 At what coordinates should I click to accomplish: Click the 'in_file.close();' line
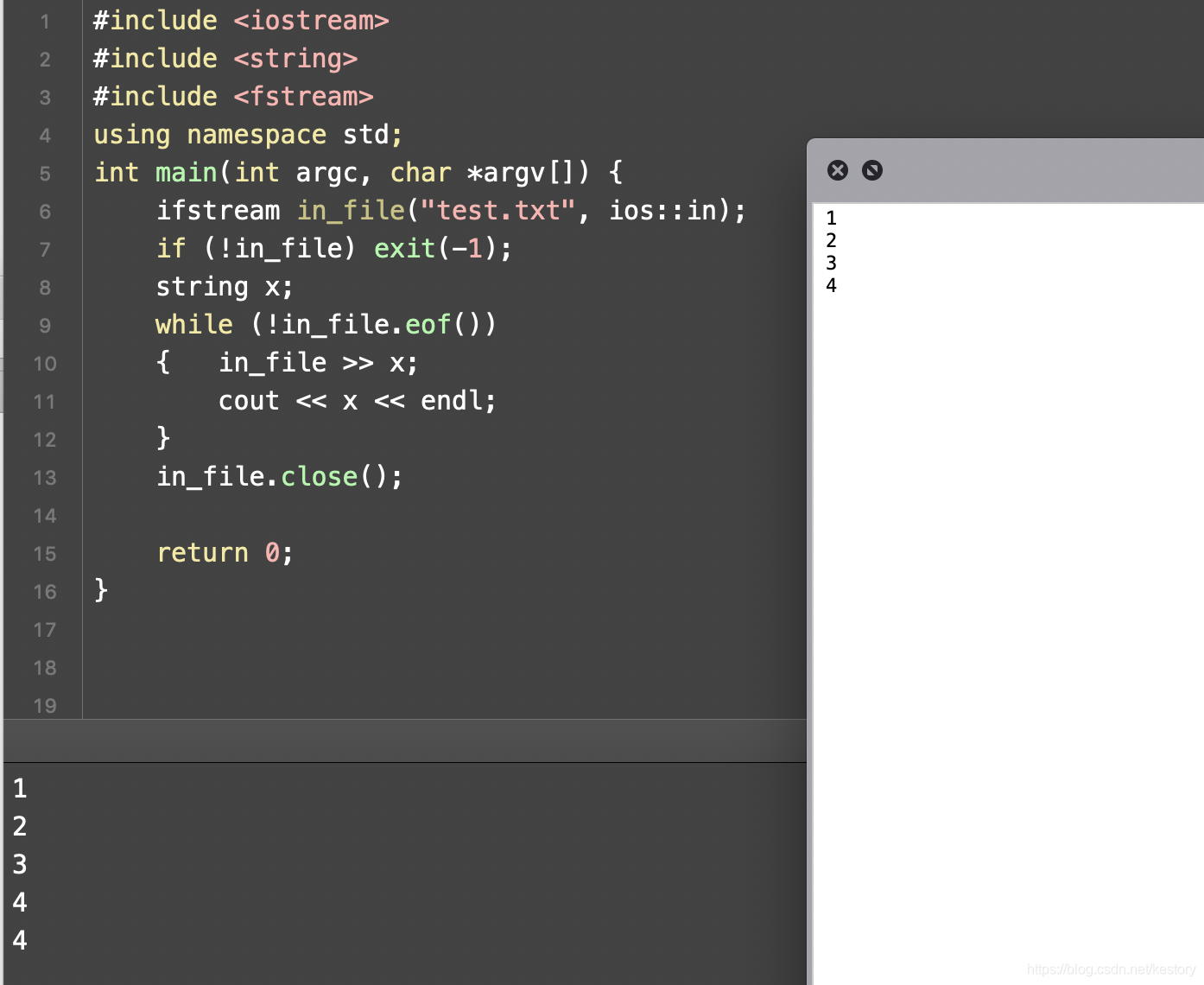coord(280,477)
